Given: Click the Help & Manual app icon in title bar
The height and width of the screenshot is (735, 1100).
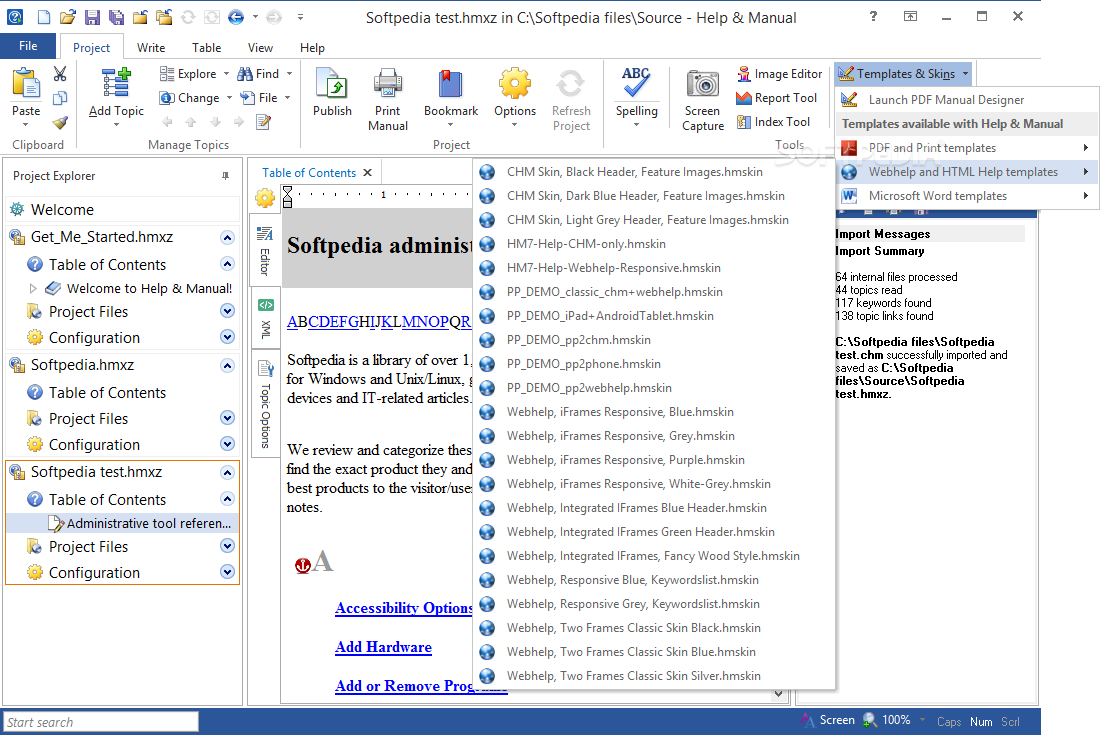Looking at the screenshot, I should [x=14, y=17].
